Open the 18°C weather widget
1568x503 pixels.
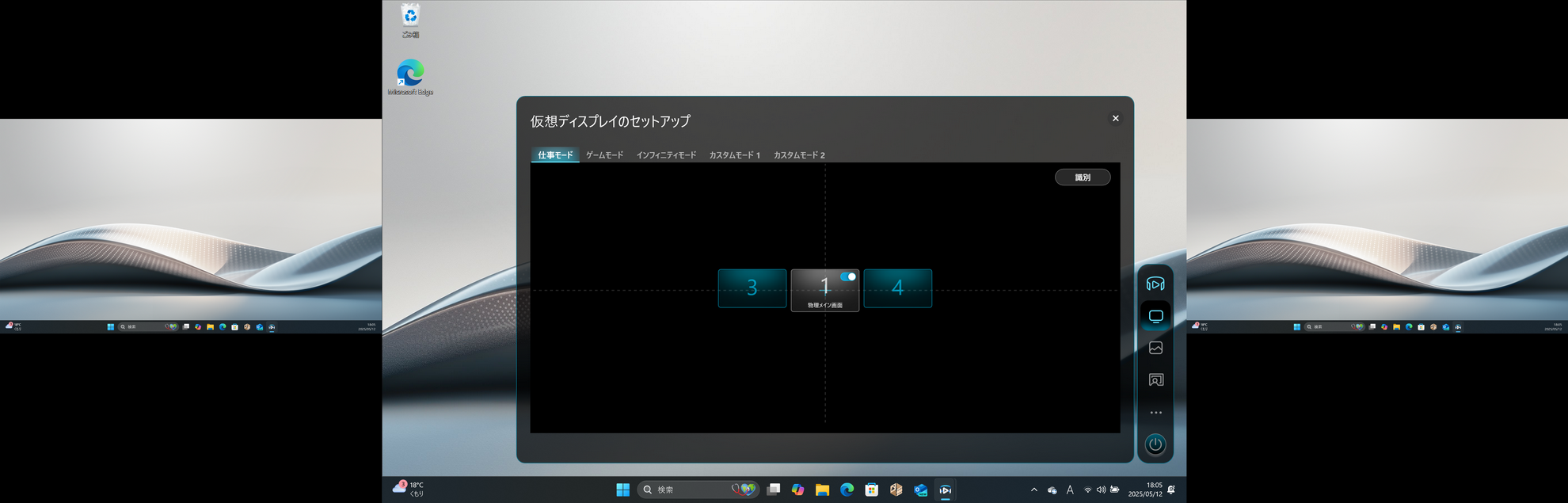pyautogui.click(x=409, y=490)
